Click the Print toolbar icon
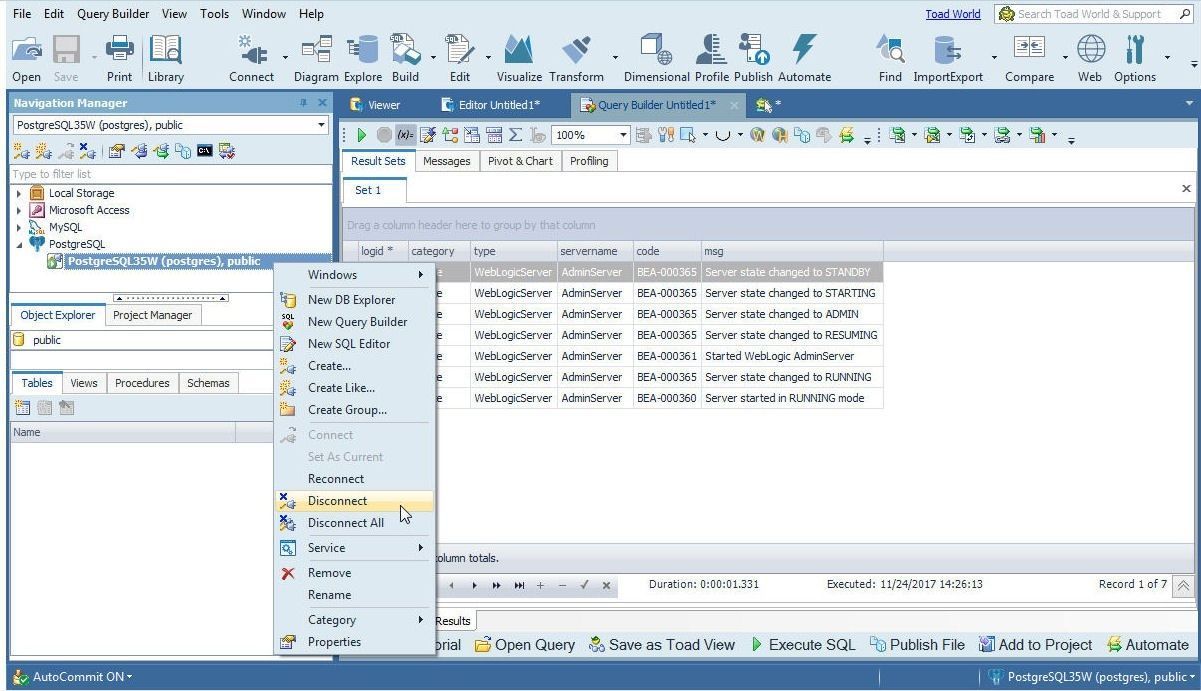1201x691 pixels. (119, 58)
